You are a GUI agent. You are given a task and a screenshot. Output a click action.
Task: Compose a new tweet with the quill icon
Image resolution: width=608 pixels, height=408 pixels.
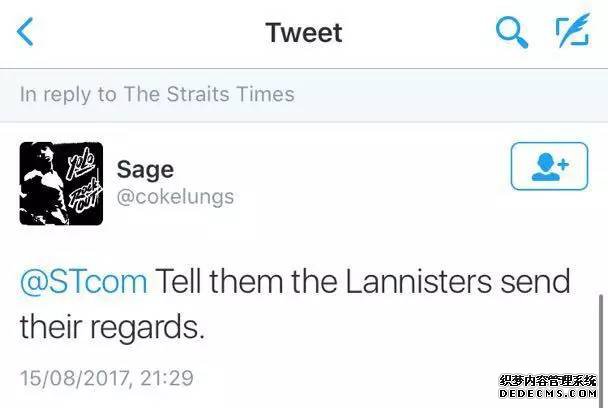(x=573, y=30)
